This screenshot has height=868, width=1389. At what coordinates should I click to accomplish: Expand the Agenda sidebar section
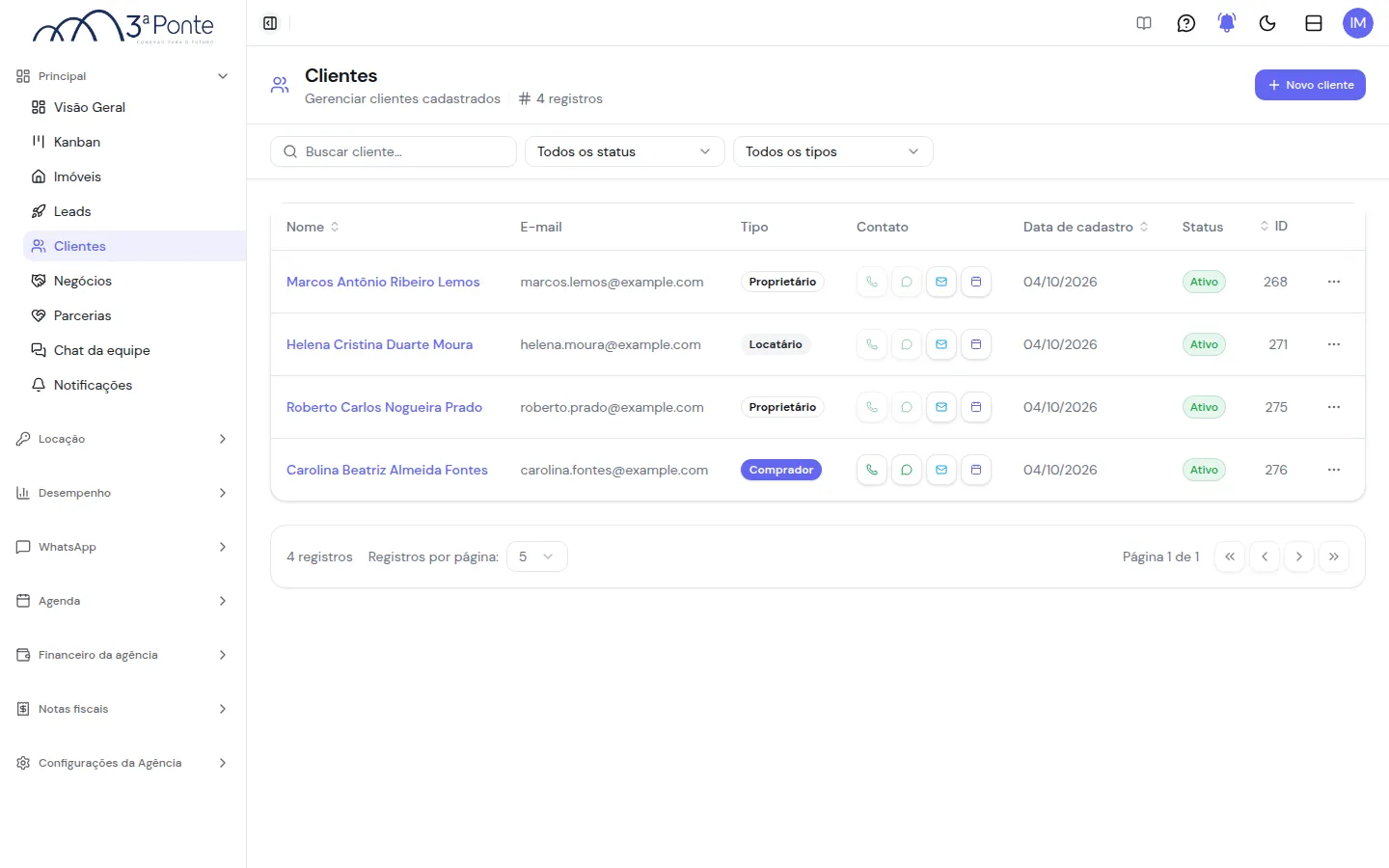click(x=123, y=601)
